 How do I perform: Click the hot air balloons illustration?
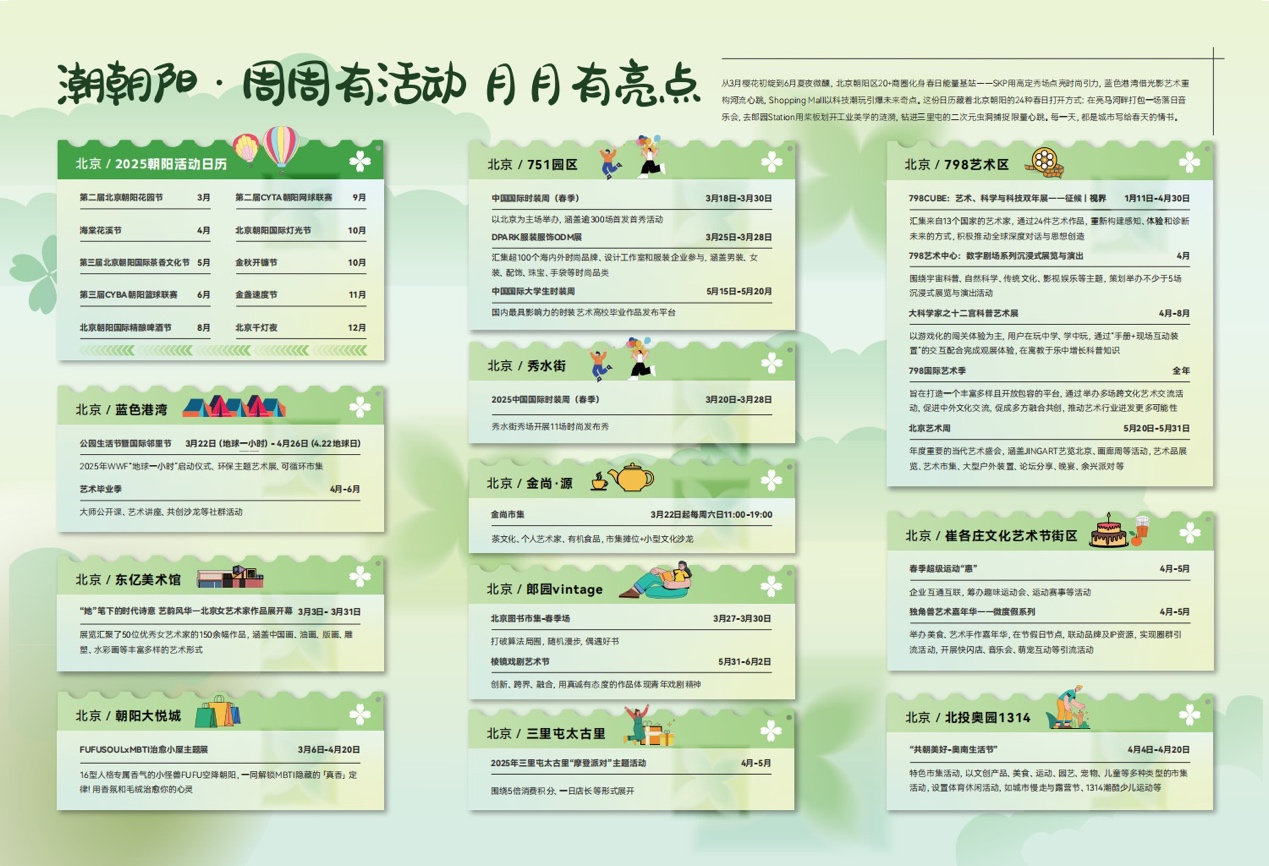266,150
